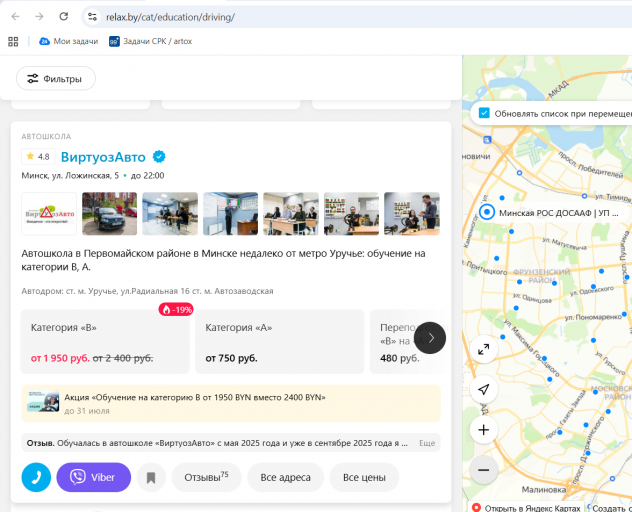This screenshot has height=512, width=632.
Task: Open the 1950 BYN promotion banner
Action: (x=231, y=404)
